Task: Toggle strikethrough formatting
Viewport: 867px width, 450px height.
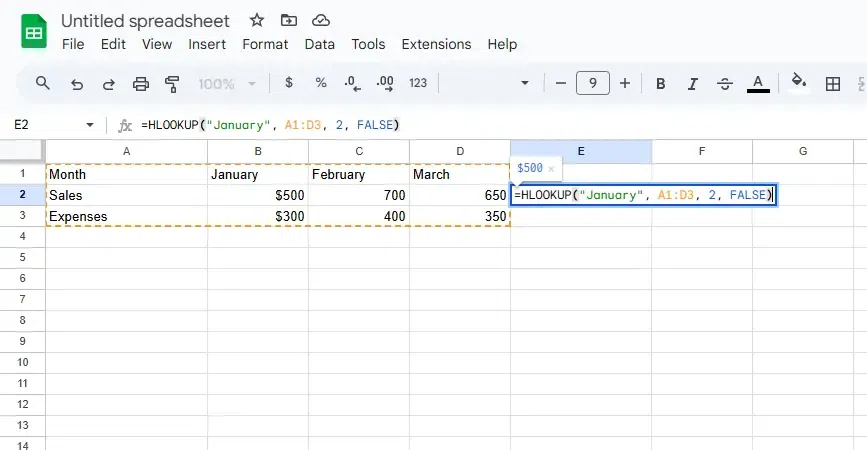Action: (725, 84)
